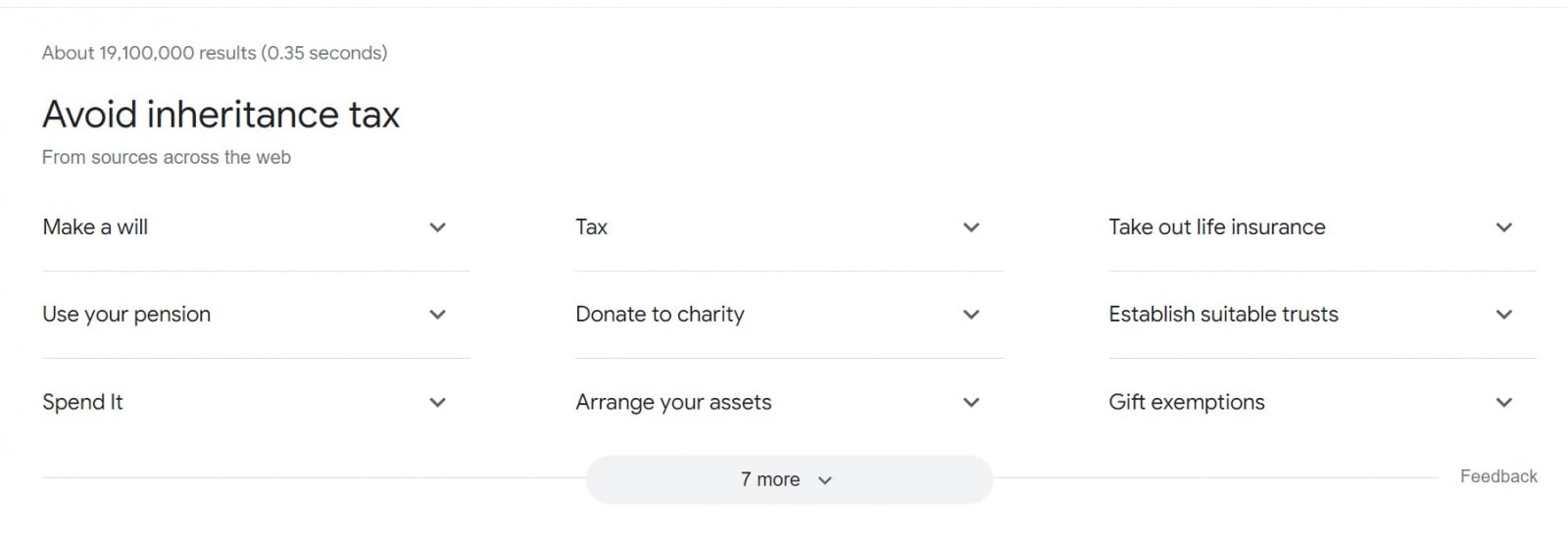Expand the Donate to charity entry
Screen dimensions: 1568x546
point(789,315)
